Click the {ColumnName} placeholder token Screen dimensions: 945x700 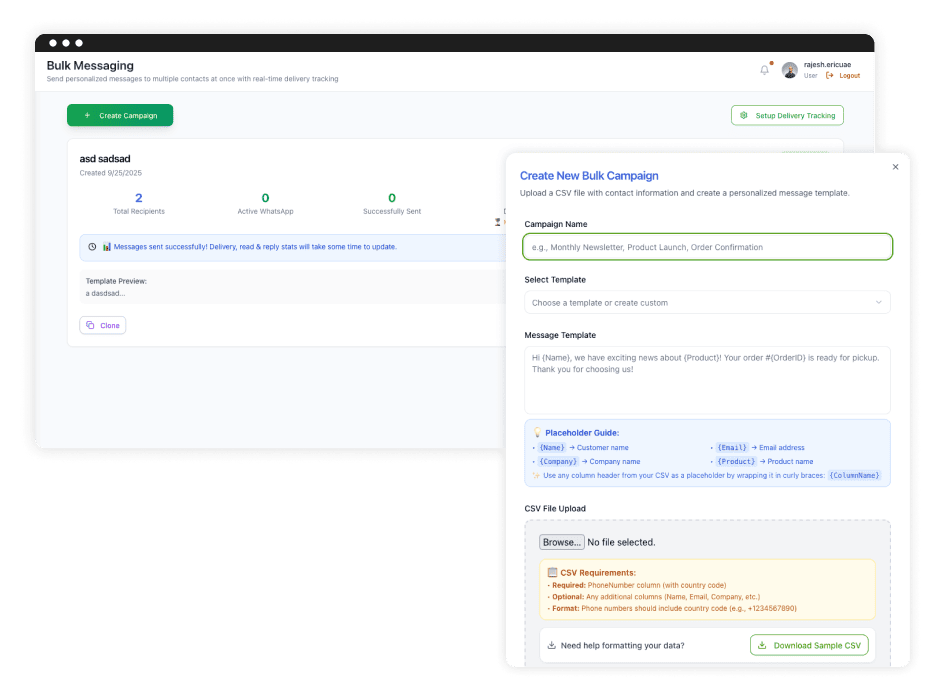(853, 475)
